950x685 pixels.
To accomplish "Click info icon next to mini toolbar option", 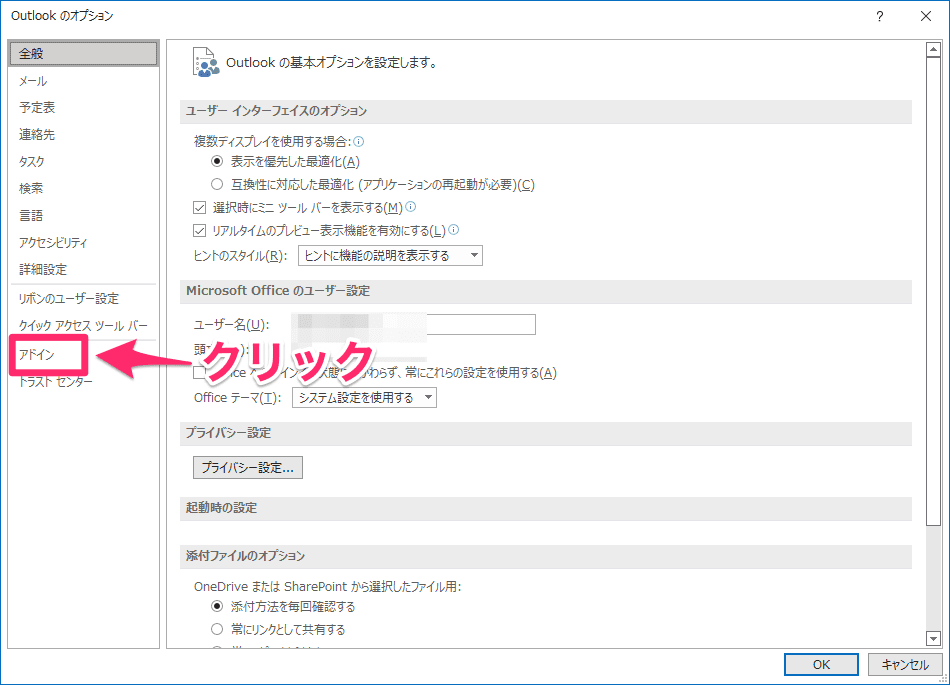I will pyautogui.click(x=410, y=208).
